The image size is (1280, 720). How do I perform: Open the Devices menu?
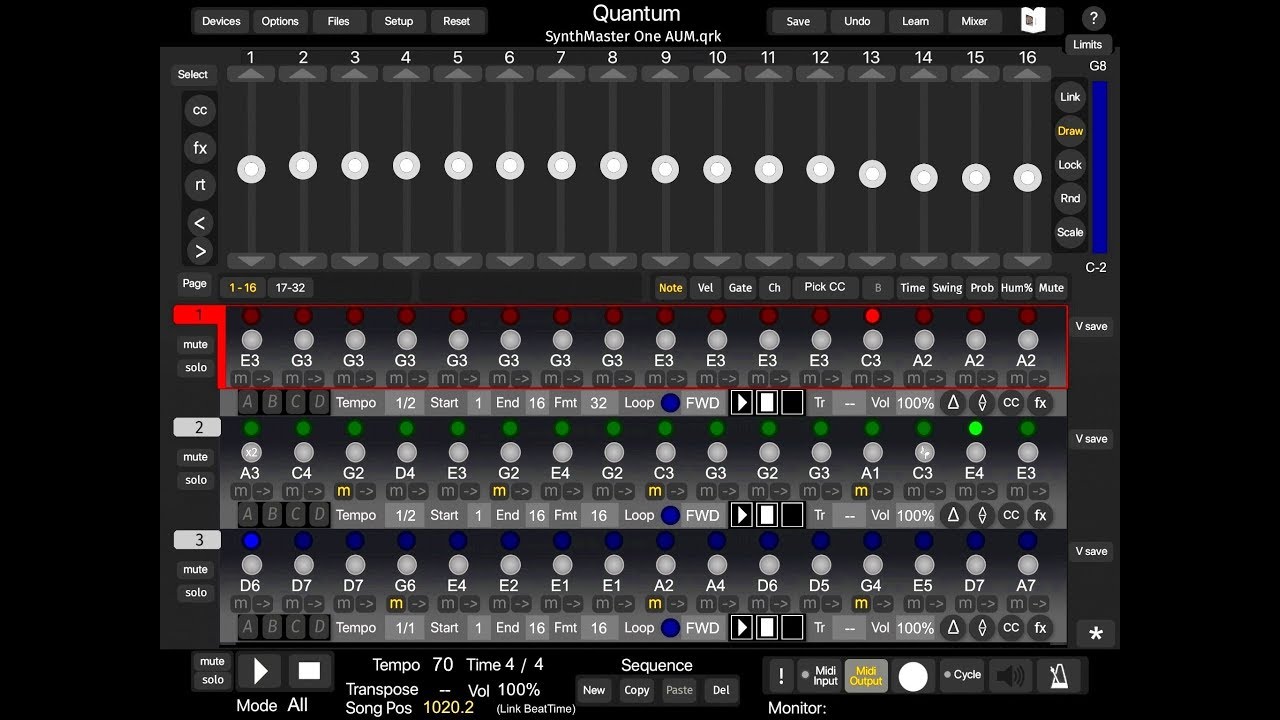(221, 21)
